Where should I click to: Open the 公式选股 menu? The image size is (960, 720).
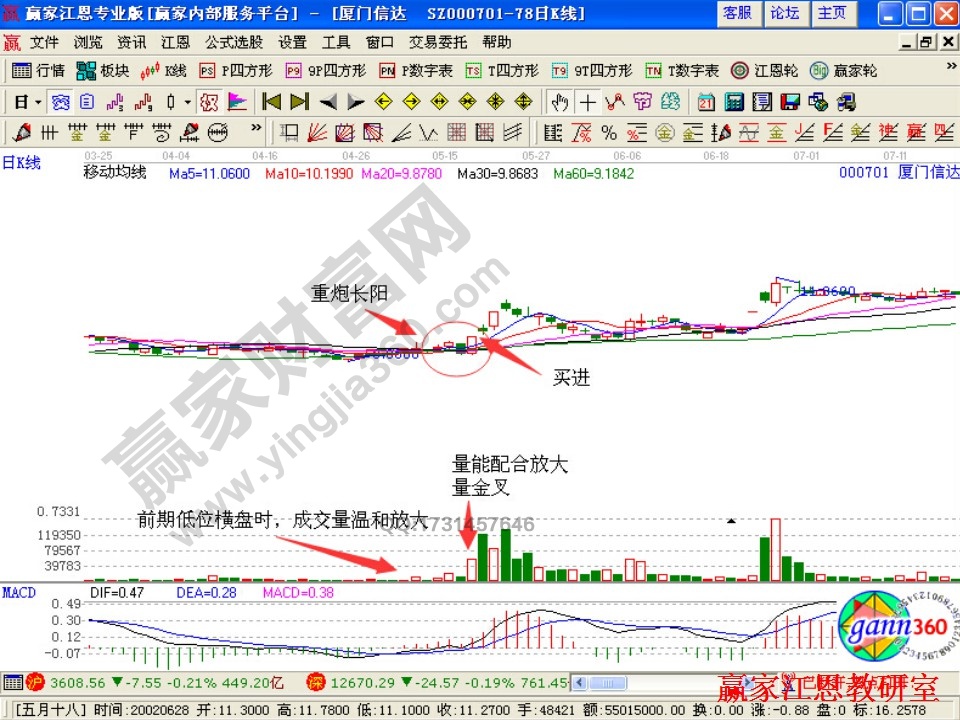[234, 42]
